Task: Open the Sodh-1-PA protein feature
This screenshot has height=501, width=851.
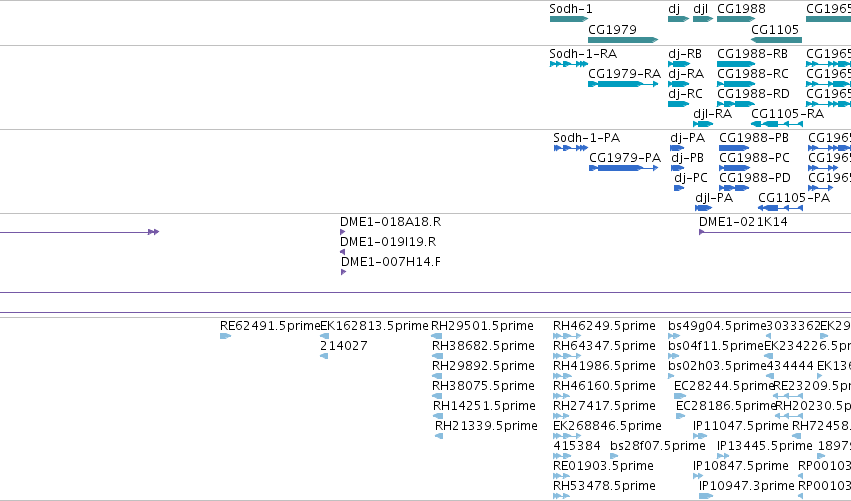Action: [x=570, y=148]
